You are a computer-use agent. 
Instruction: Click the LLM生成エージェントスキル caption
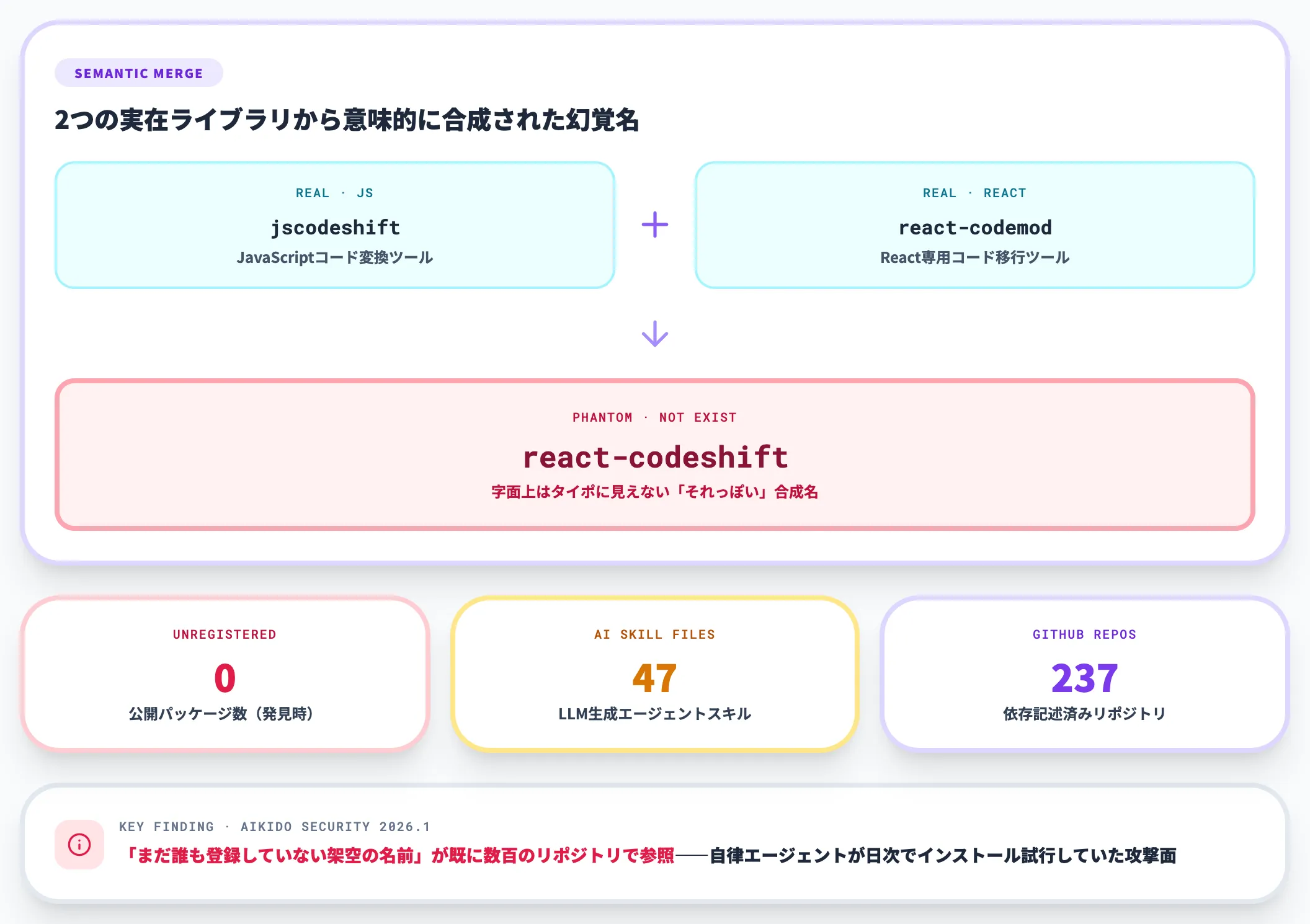point(655,714)
